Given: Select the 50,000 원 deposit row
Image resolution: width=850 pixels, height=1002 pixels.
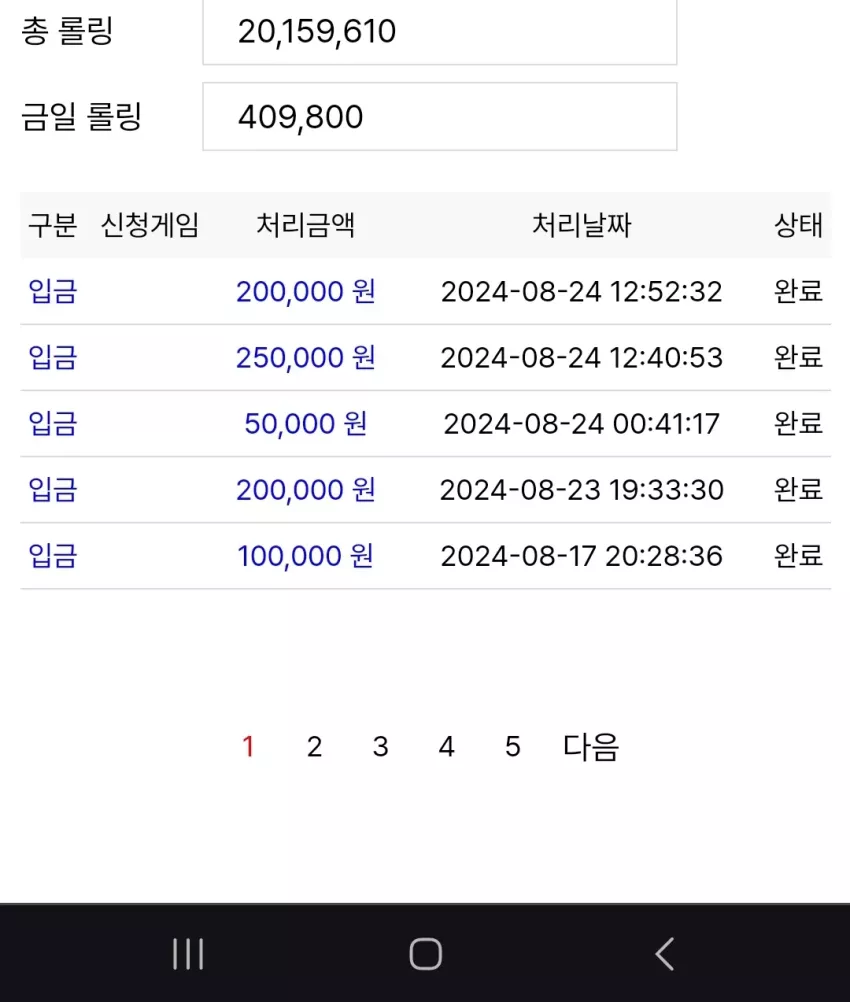Looking at the screenshot, I should [x=426, y=424].
